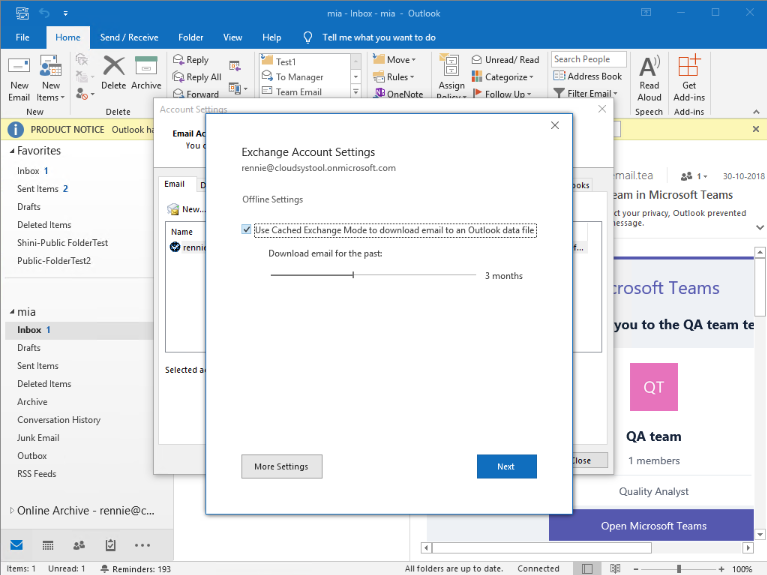This screenshot has height=575, width=767.
Task: Open the Filter Email dropdown
Action: tap(586, 93)
